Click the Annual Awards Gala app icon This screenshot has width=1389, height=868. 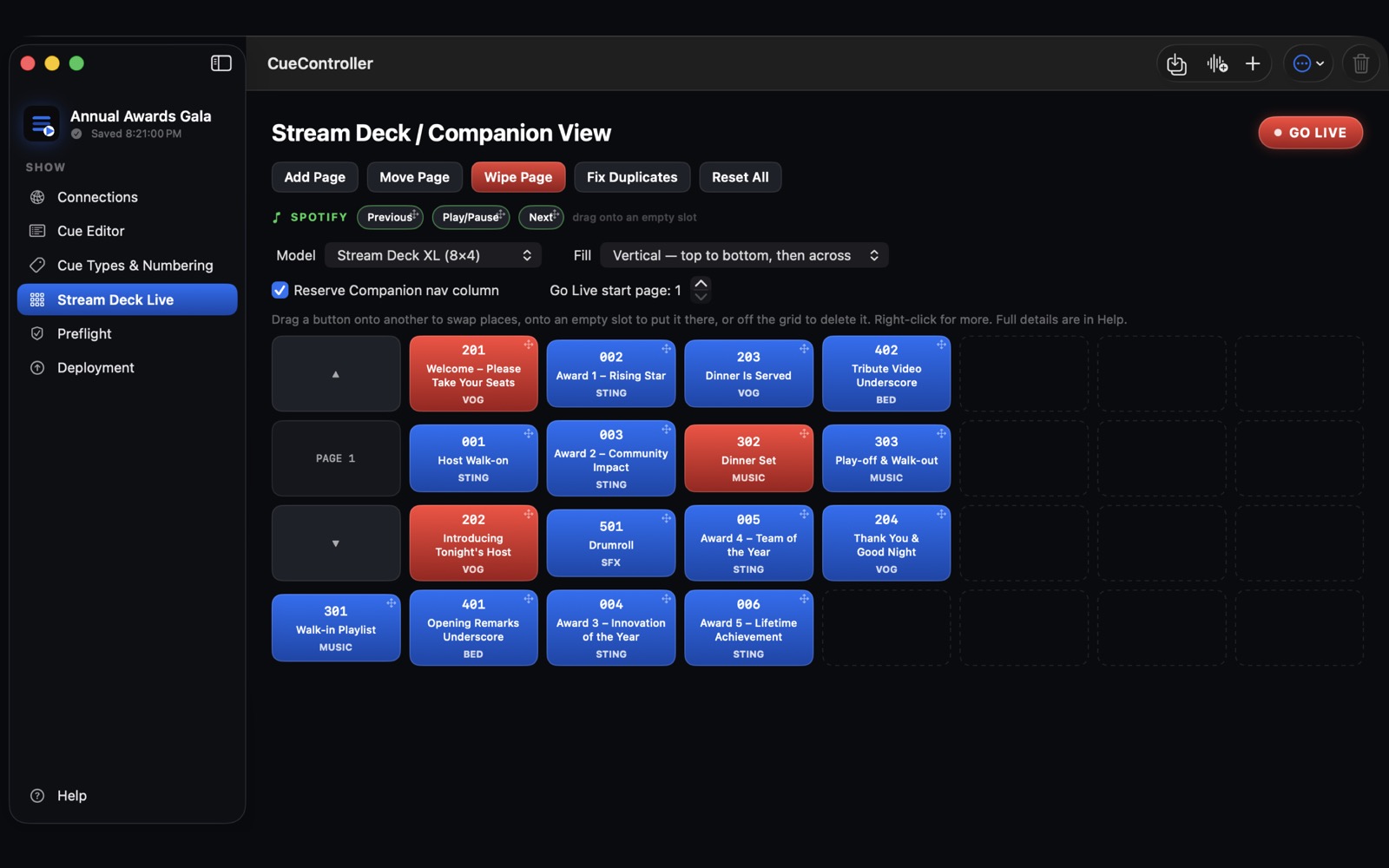tap(41, 124)
